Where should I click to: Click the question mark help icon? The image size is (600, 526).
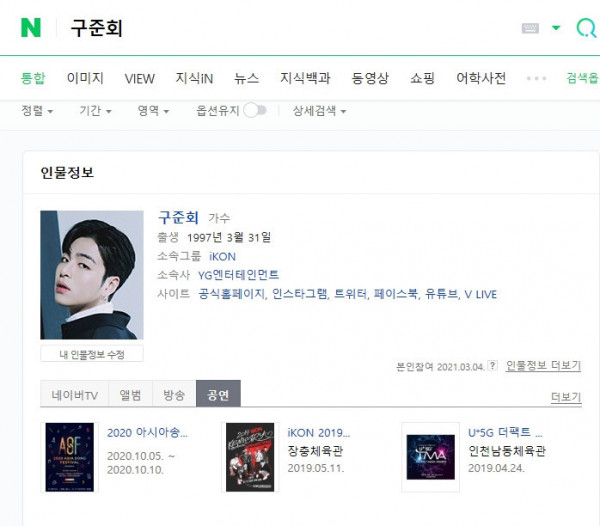pos(493,365)
